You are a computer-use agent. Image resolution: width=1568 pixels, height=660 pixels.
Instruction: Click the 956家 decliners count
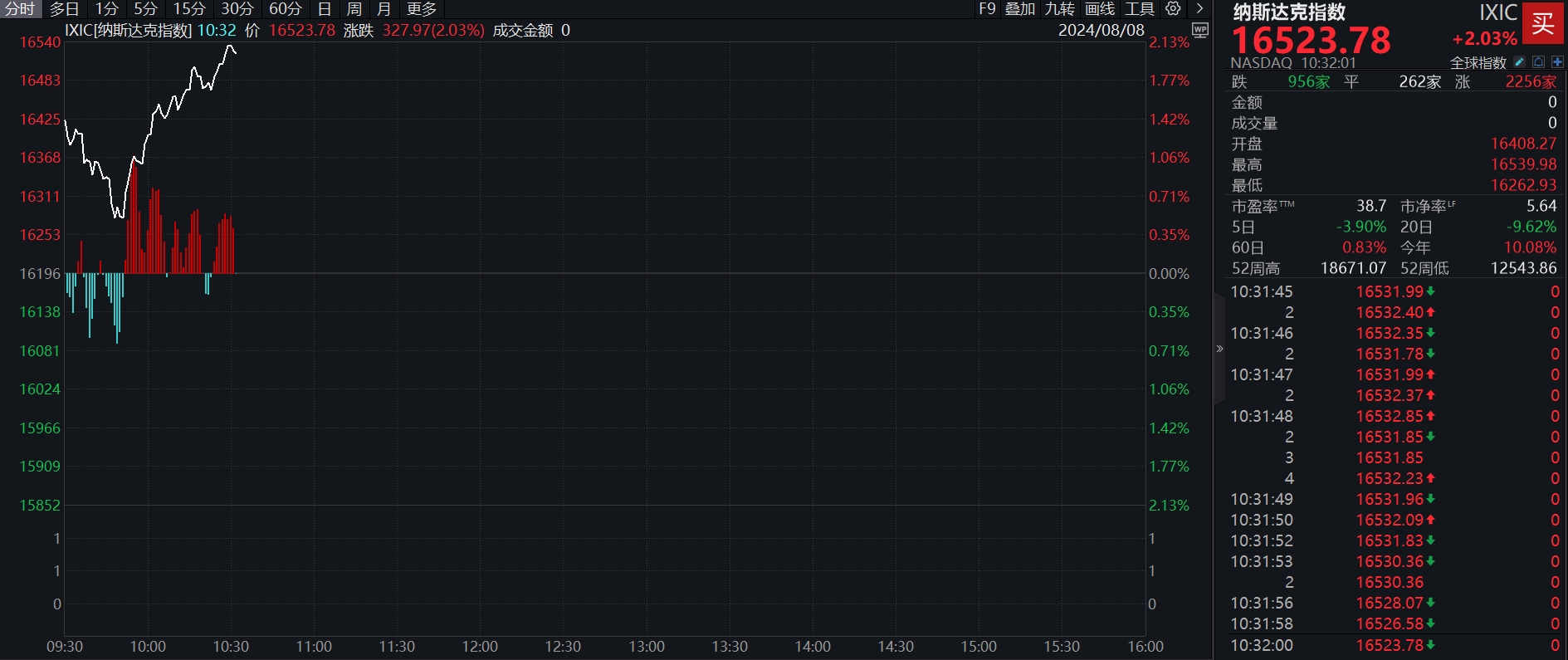click(1309, 81)
